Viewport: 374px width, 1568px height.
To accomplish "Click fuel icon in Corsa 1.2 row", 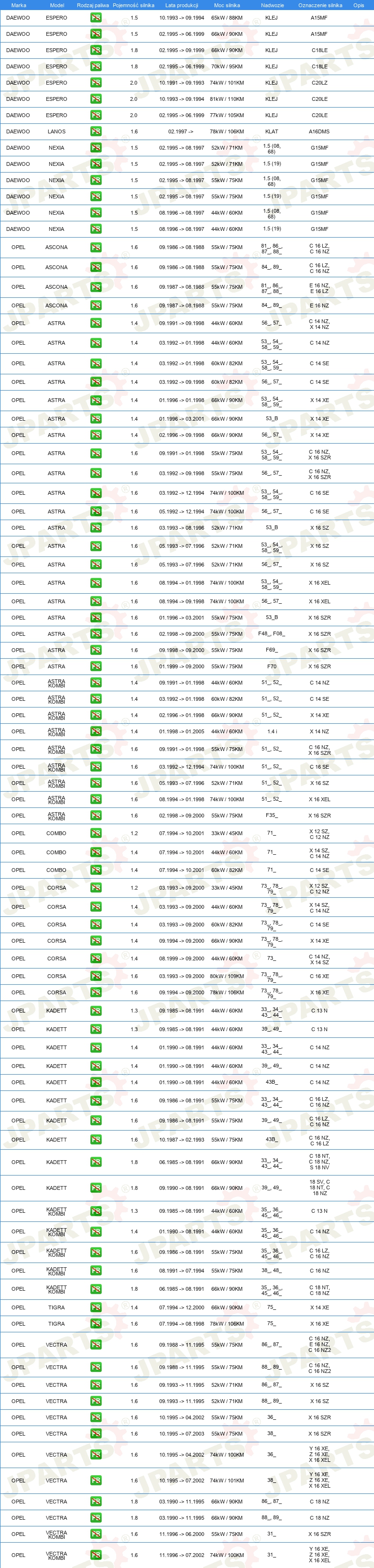I will point(96,888).
